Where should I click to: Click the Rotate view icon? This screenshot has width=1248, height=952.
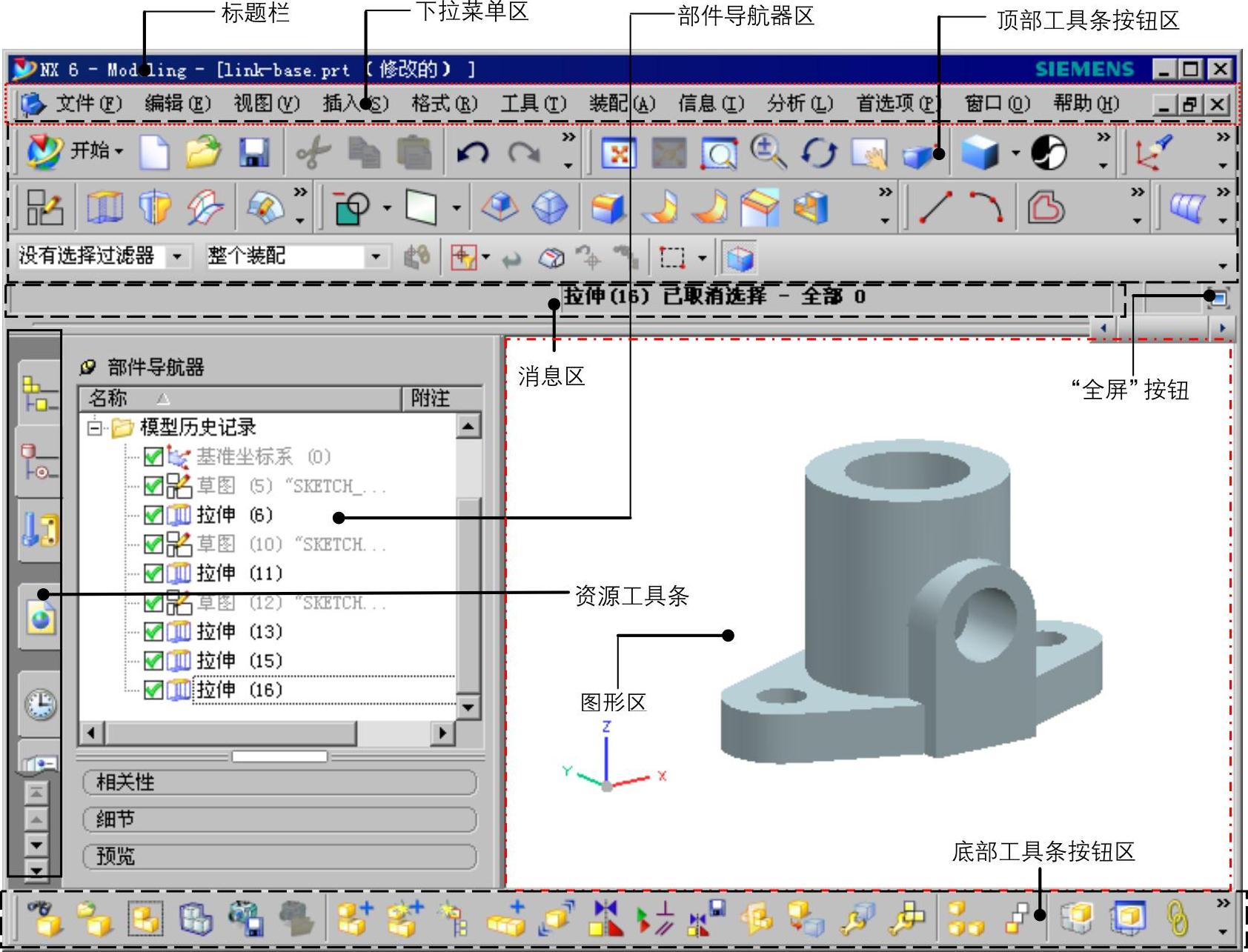click(x=818, y=153)
